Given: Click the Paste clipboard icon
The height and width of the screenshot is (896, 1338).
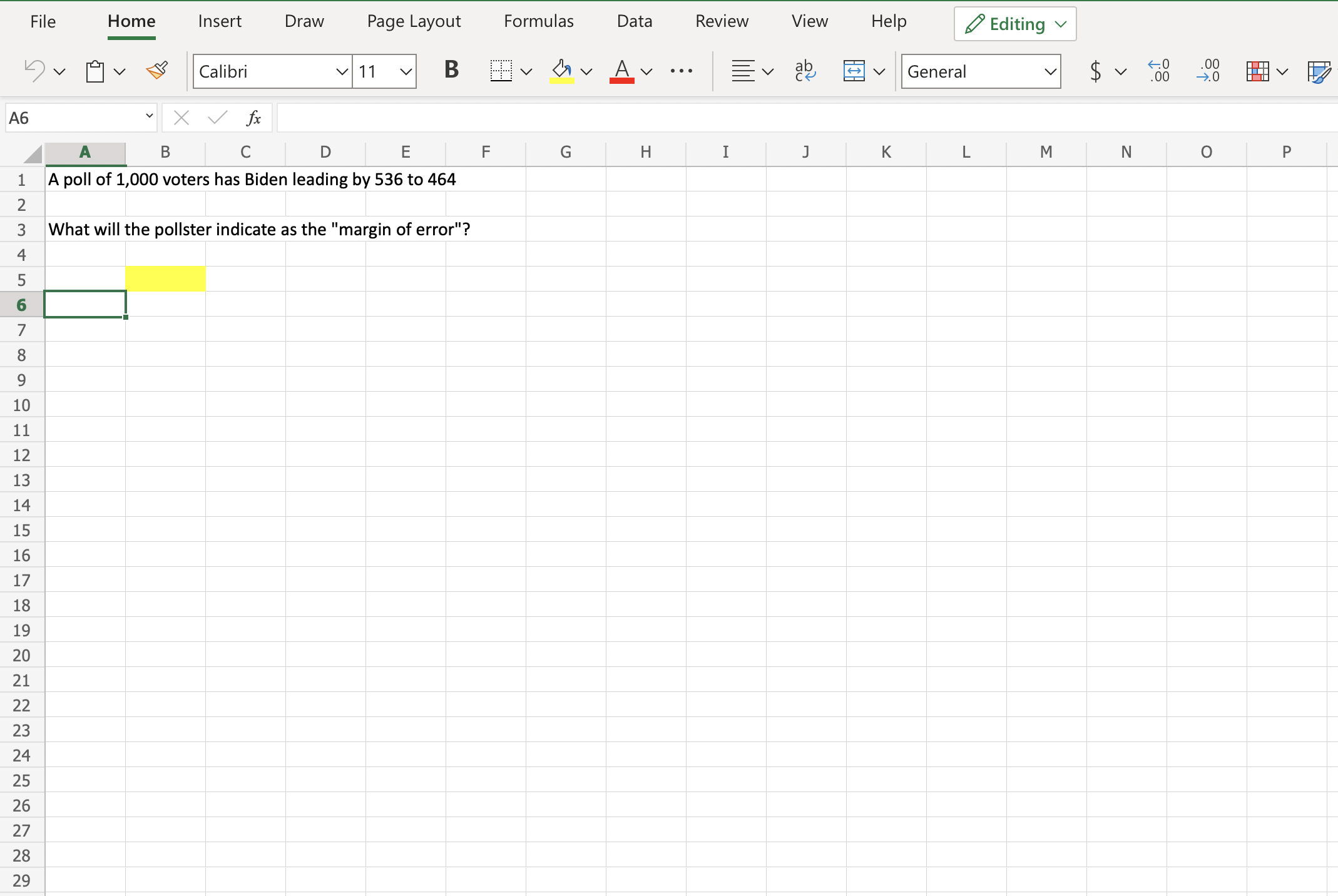Looking at the screenshot, I should click(95, 71).
